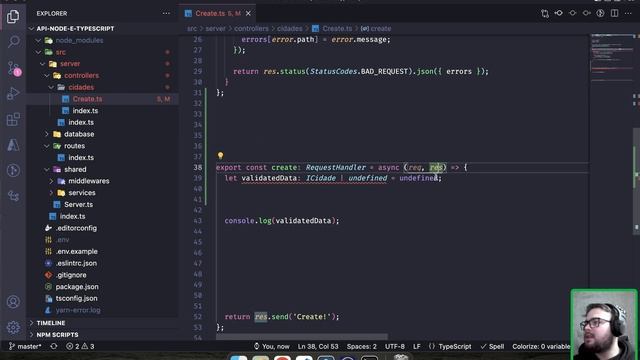Click UTF-8 encoding in status bar
This screenshot has height=360, width=640.
(395, 347)
